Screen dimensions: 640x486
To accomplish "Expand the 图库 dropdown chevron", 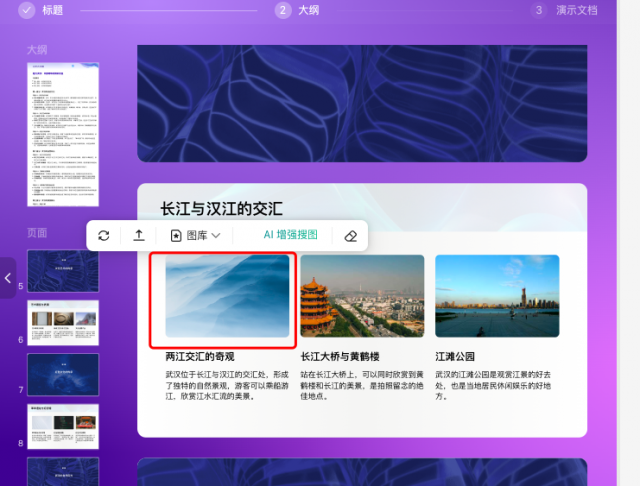I will 215,236.
